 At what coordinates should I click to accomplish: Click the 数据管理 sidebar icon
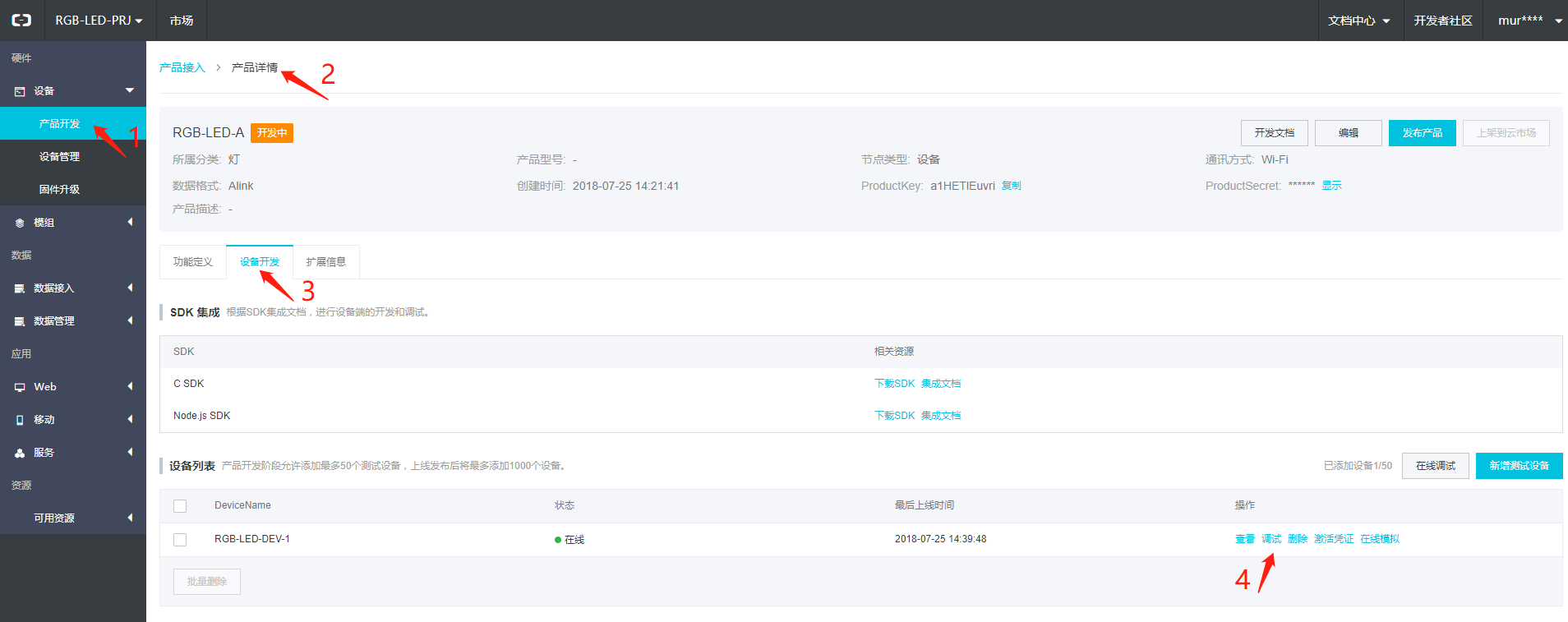(x=20, y=321)
